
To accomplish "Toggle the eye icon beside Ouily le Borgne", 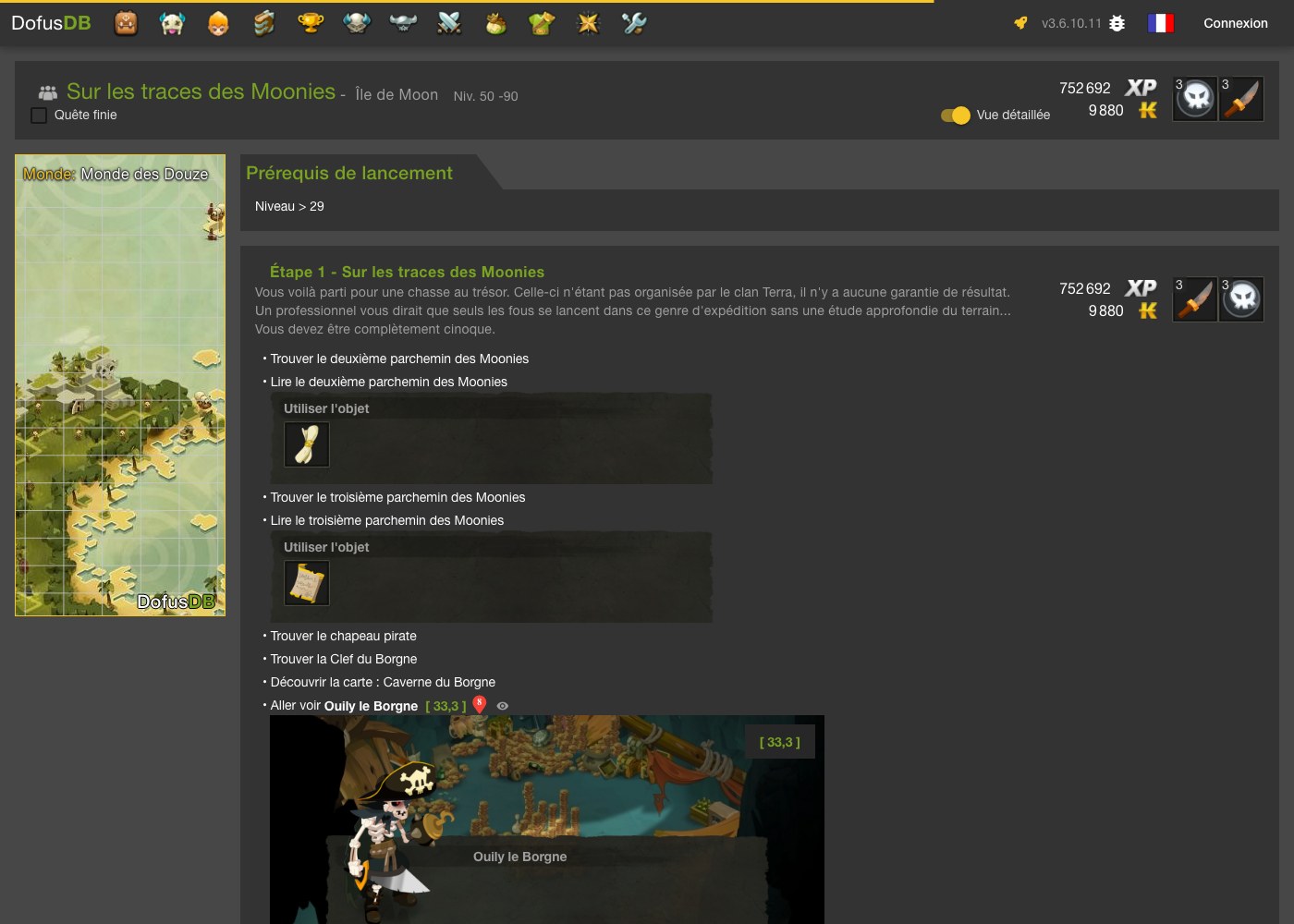I will [503, 706].
